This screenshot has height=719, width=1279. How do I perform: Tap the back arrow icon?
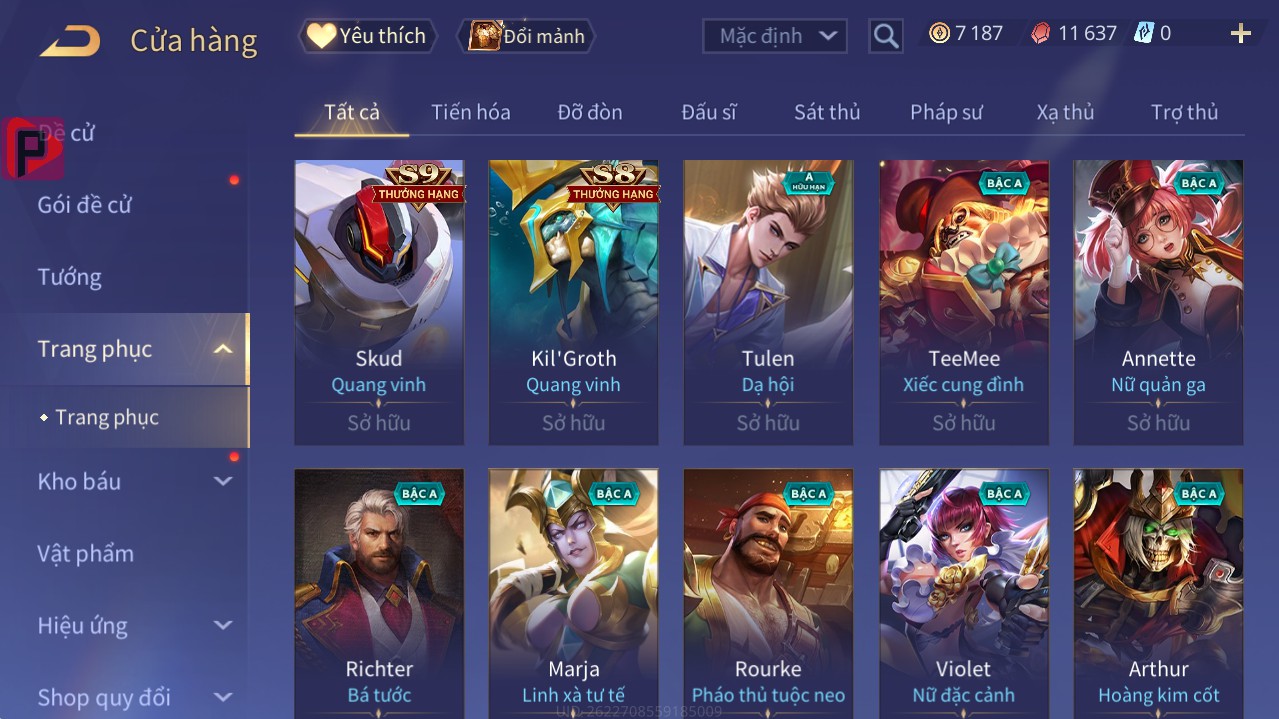70,41
